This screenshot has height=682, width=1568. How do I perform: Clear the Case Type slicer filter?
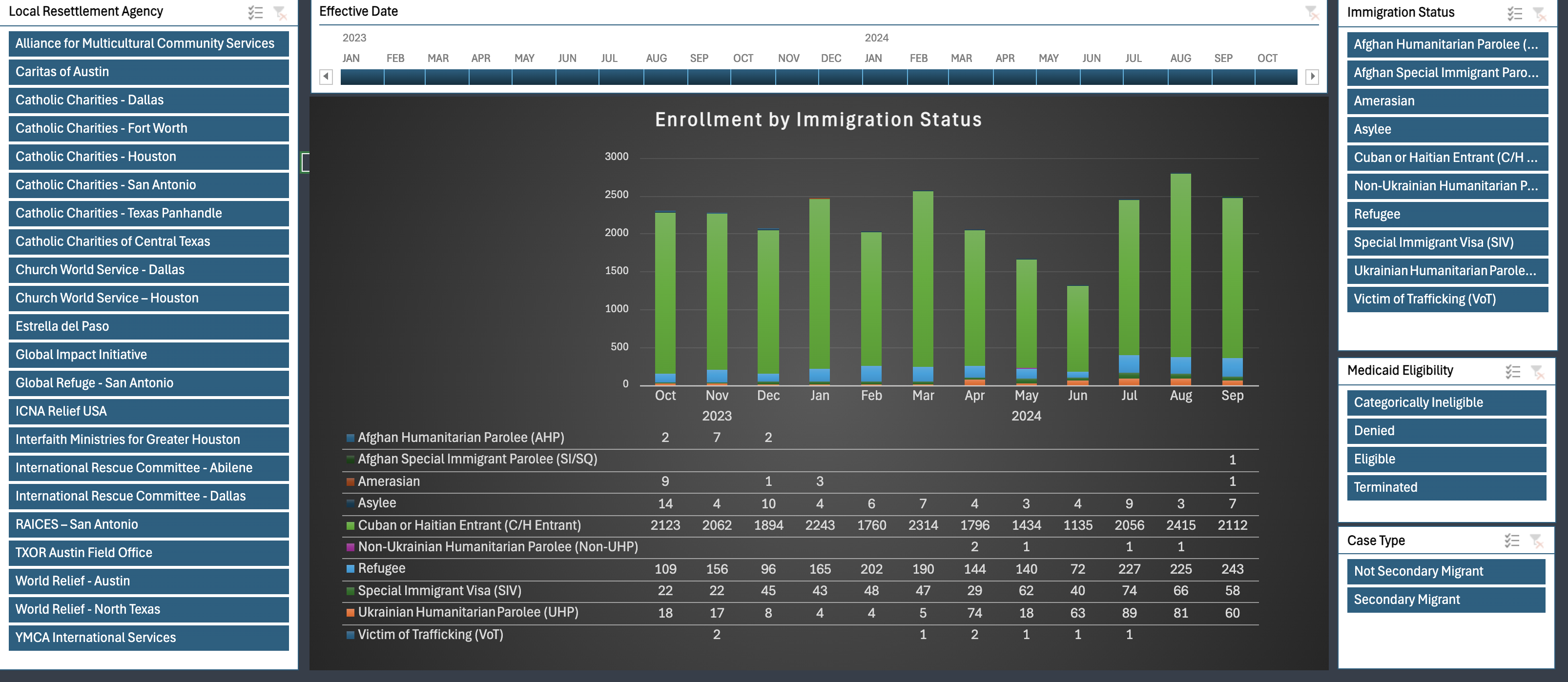[x=1537, y=540]
